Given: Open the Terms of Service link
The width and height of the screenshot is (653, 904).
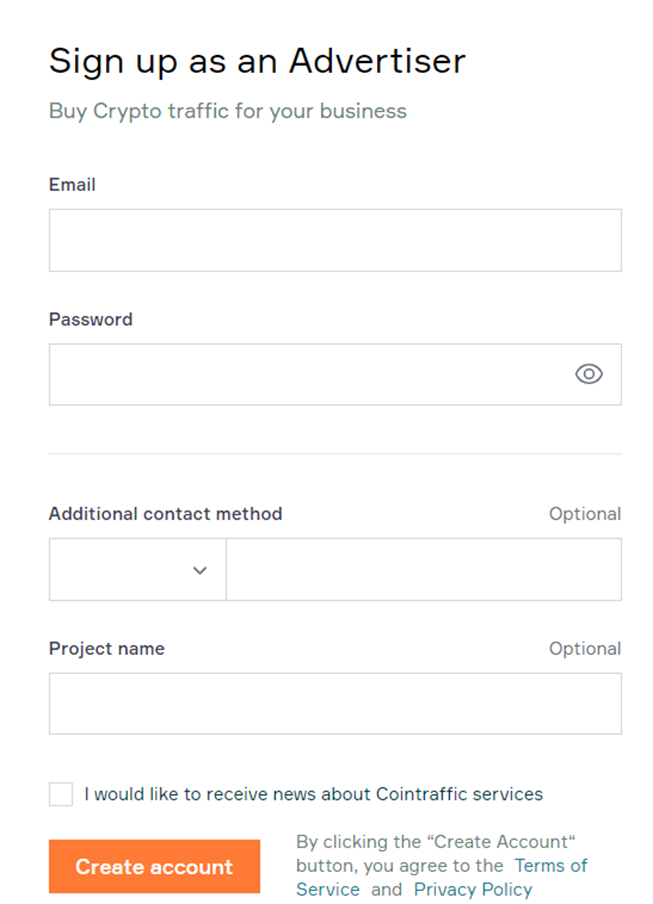Looking at the screenshot, I should click(550, 865).
